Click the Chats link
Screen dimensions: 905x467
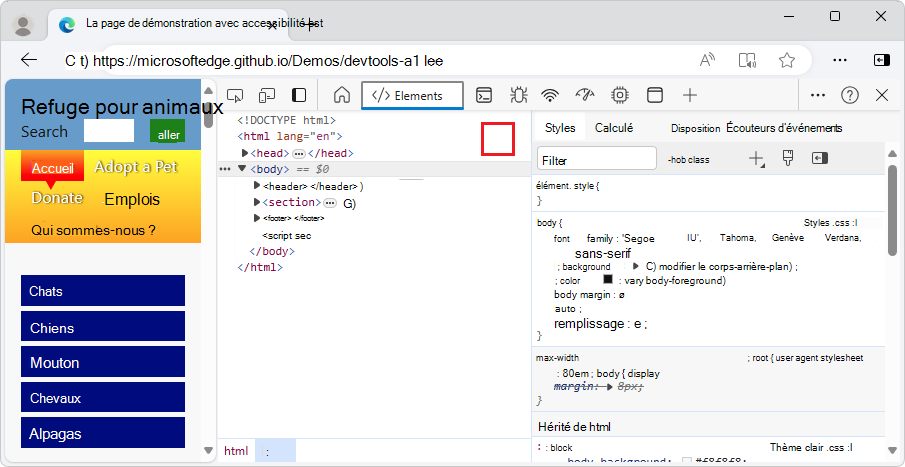point(103,290)
